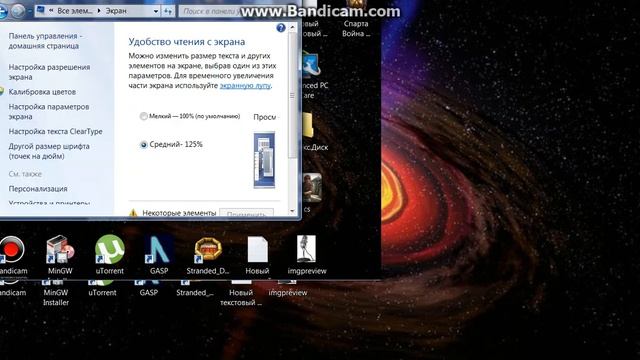This screenshot has height=360, width=640.
Task: Click the Все элем... breadcrumb segment
Action: [75, 11]
